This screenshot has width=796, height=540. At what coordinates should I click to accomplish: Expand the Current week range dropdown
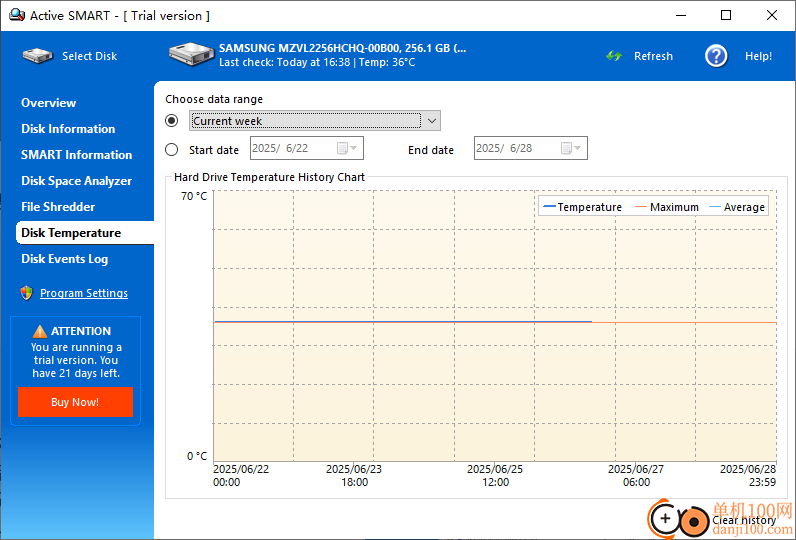point(432,121)
